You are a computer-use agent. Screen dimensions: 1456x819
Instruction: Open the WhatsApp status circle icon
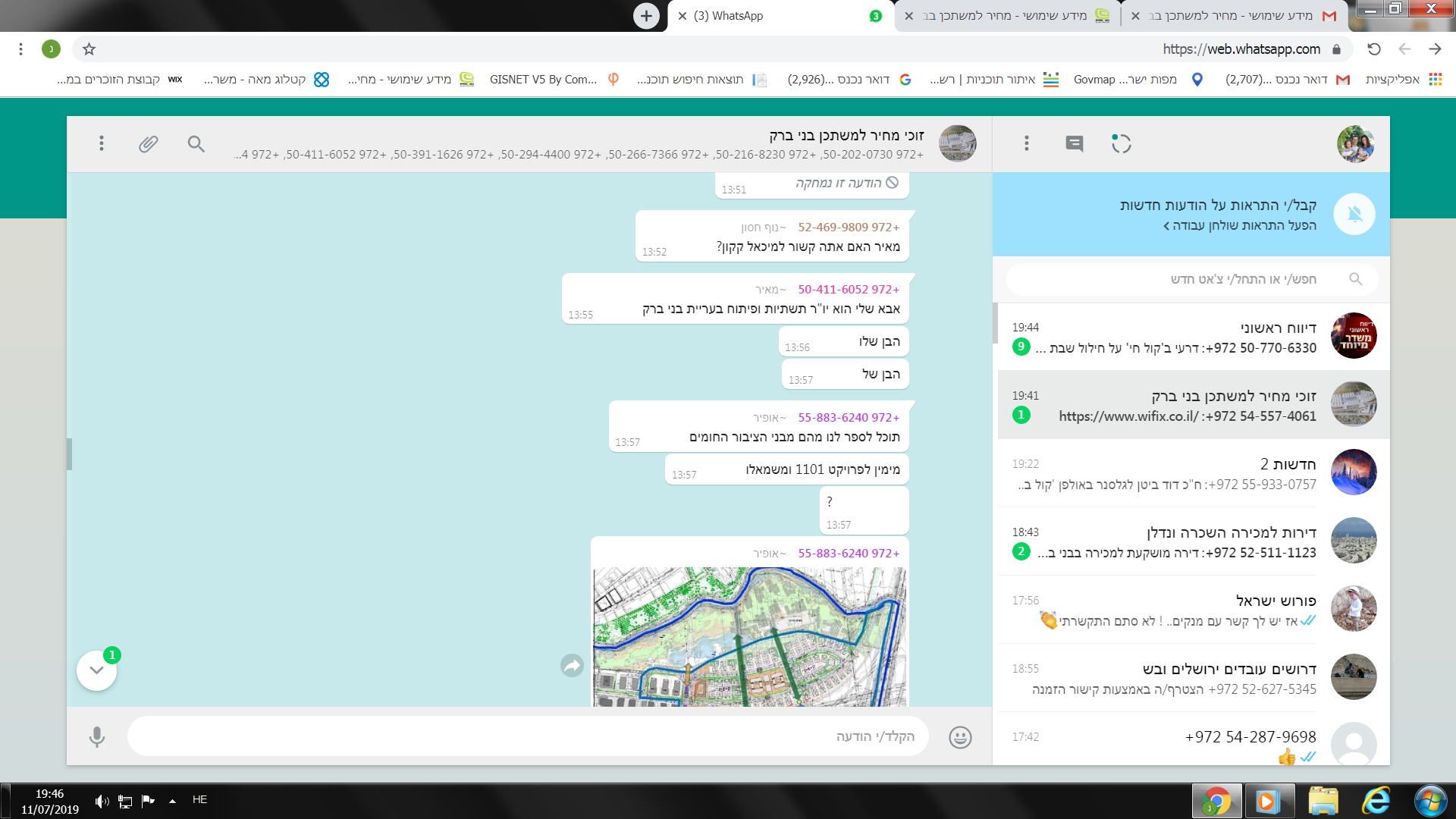click(1121, 143)
